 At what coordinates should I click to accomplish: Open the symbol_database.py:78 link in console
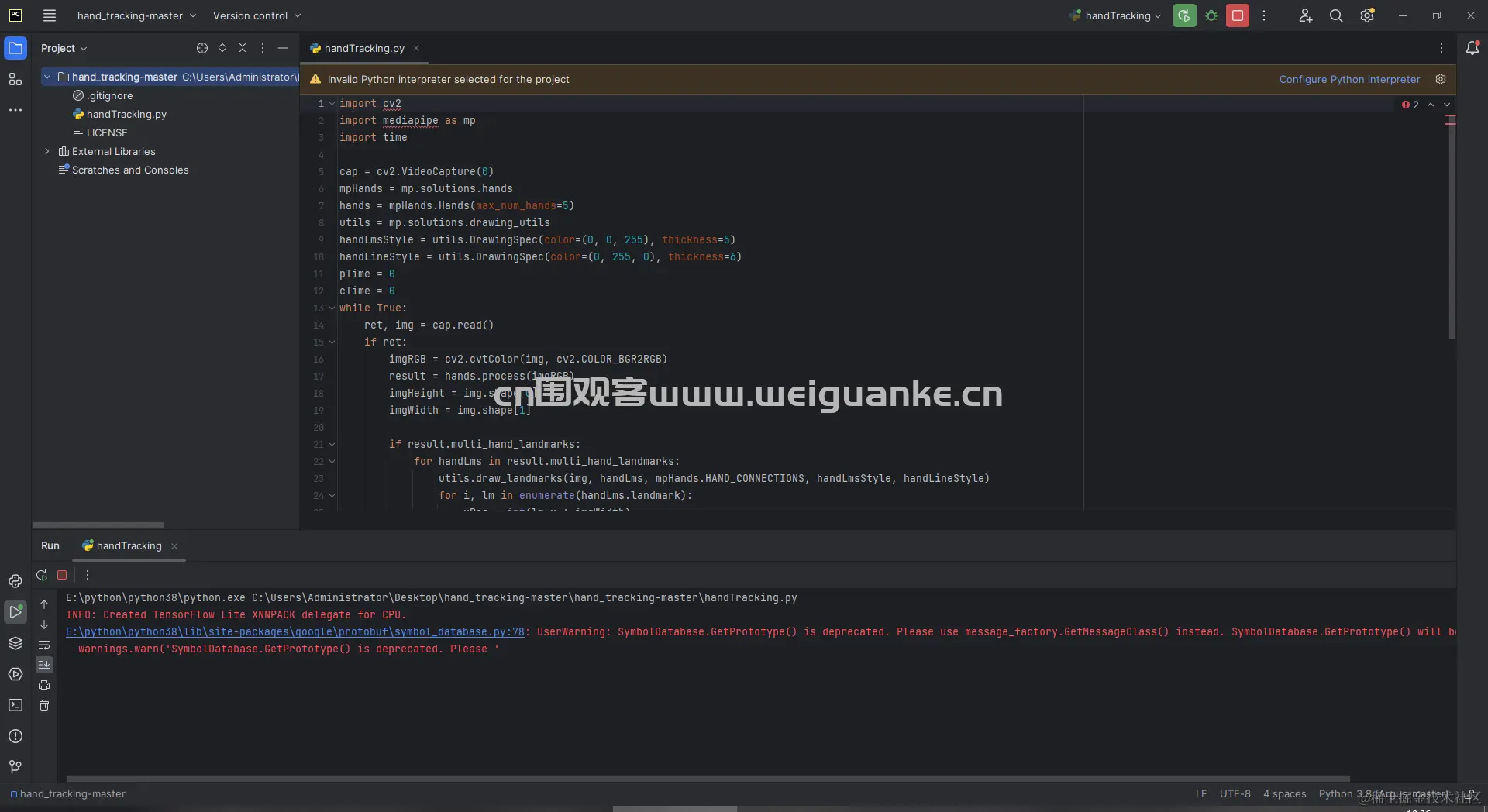[295, 631]
